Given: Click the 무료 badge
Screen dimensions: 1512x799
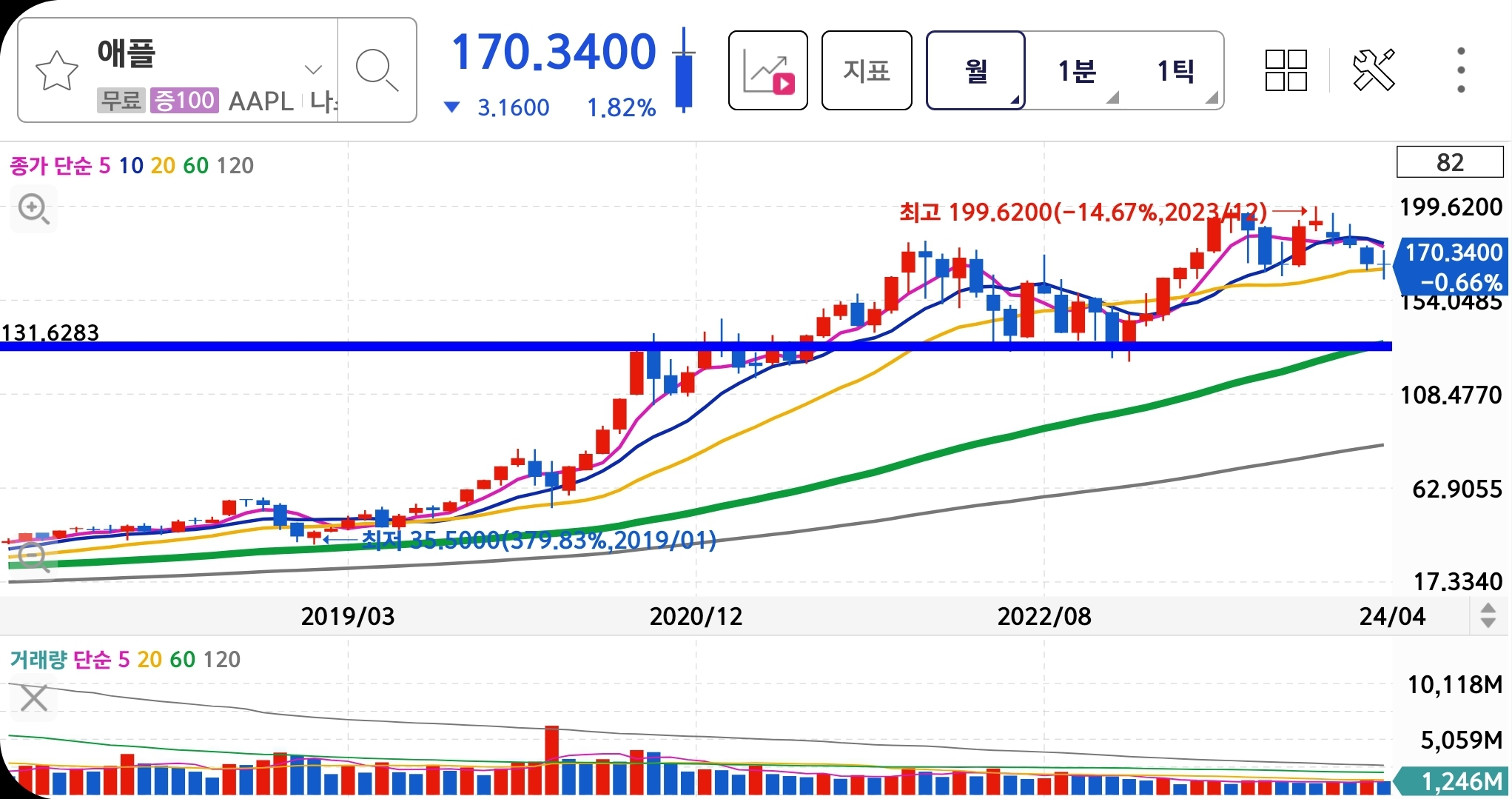Looking at the screenshot, I should point(121,100).
